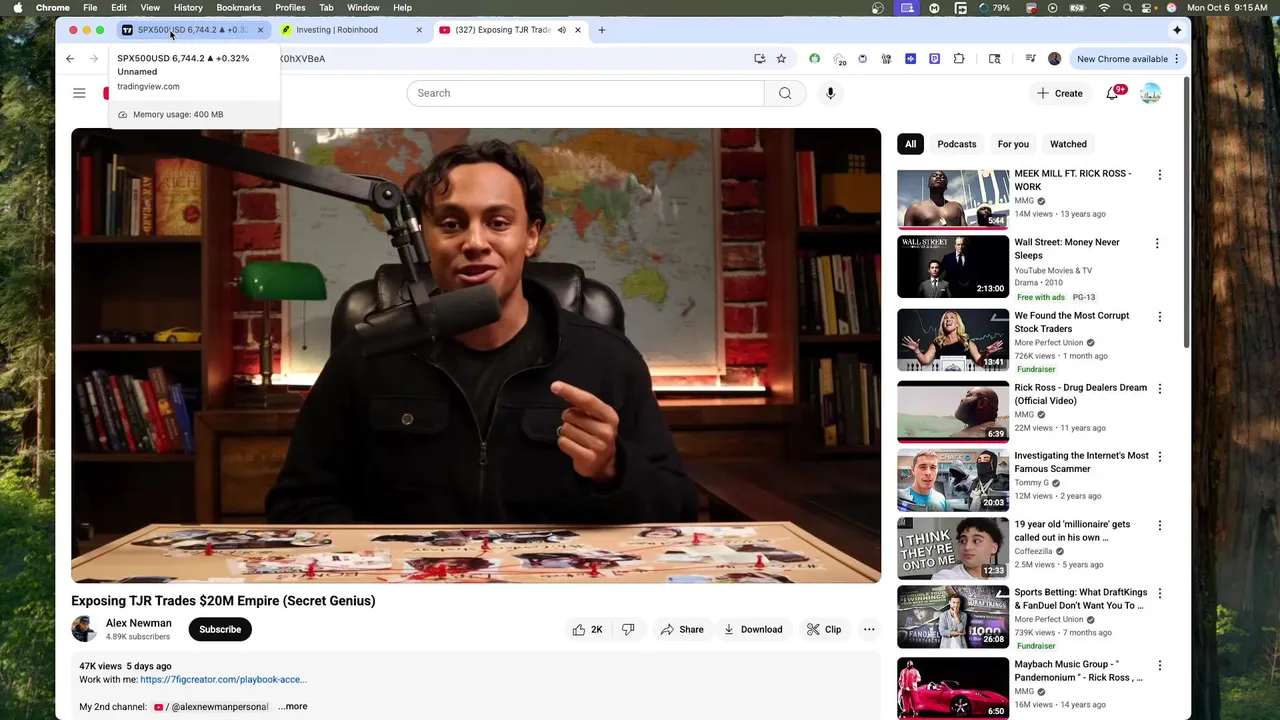Select the Watched filter chip

[x=1068, y=144]
